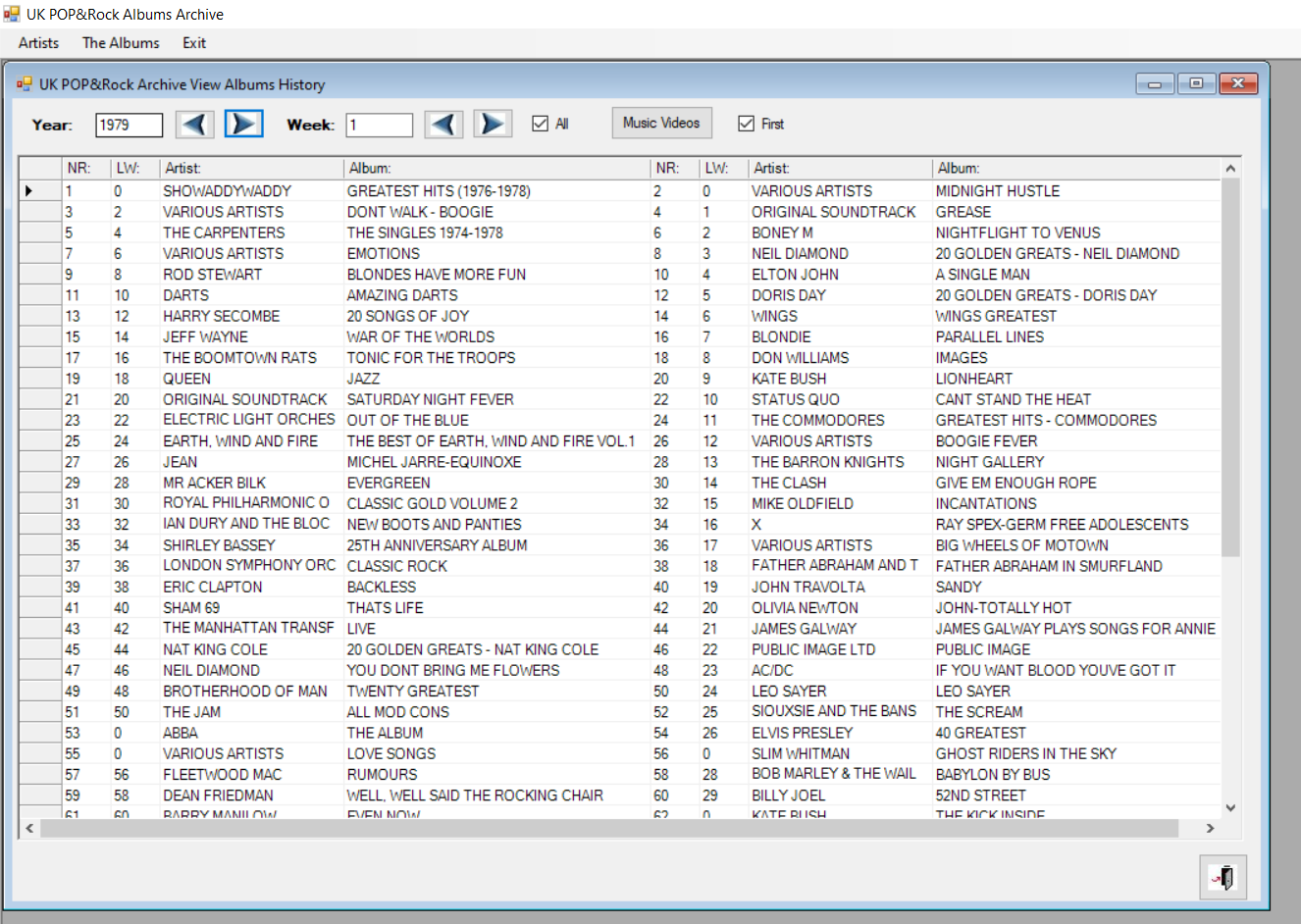This screenshot has height=924, width=1301.
Task: Click the 52ND STREET album cell
Action: [1076, 796]
